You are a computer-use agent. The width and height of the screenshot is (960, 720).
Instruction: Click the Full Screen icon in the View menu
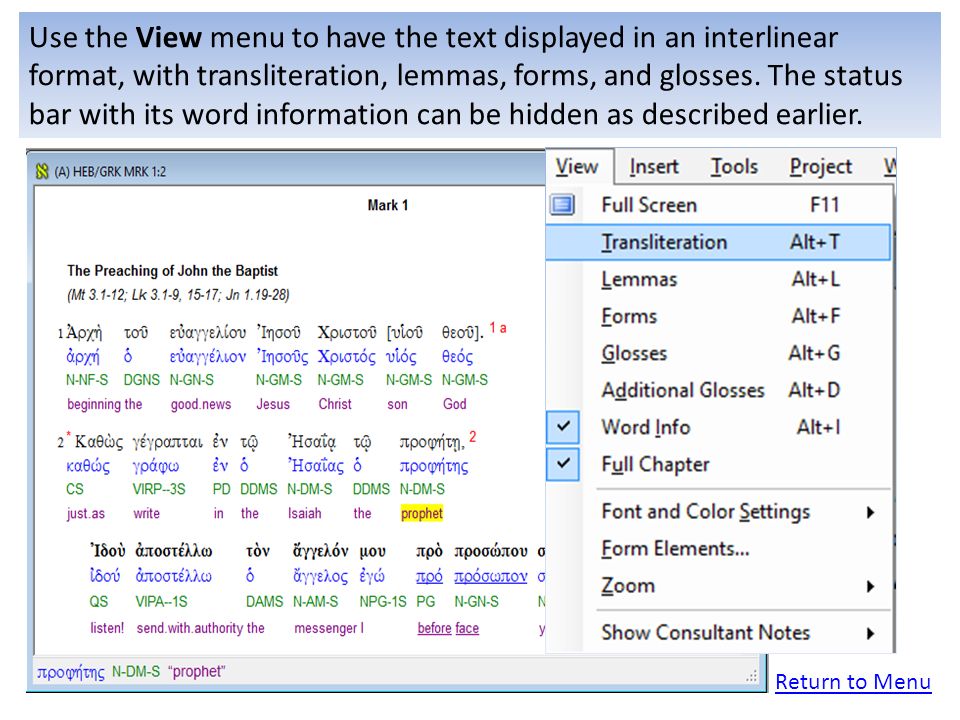point(563,204)
